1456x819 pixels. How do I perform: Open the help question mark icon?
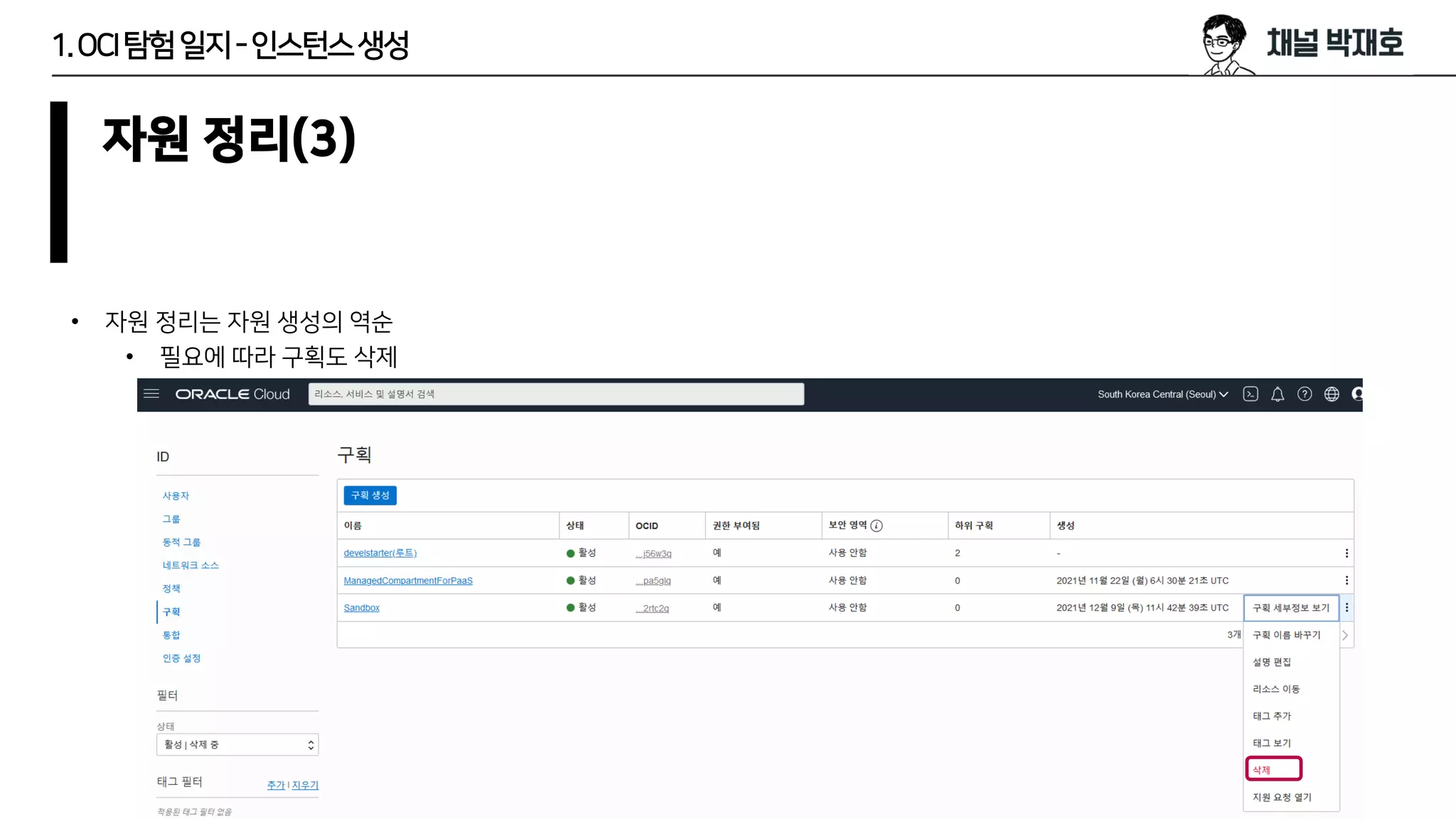pos(1305,394)
